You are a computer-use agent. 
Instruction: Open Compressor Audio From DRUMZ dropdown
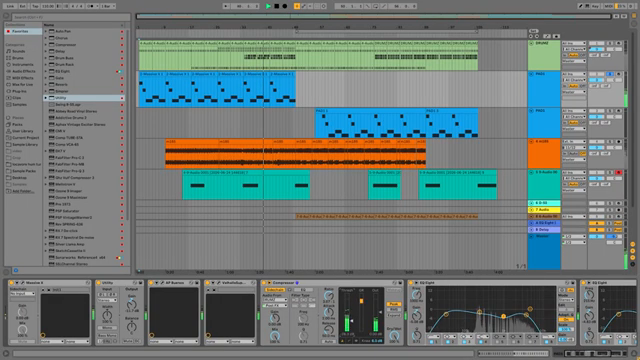point(274,300)
